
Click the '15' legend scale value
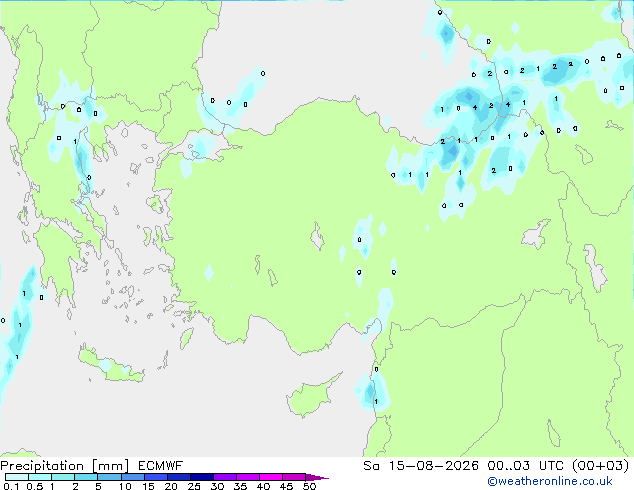148,486
